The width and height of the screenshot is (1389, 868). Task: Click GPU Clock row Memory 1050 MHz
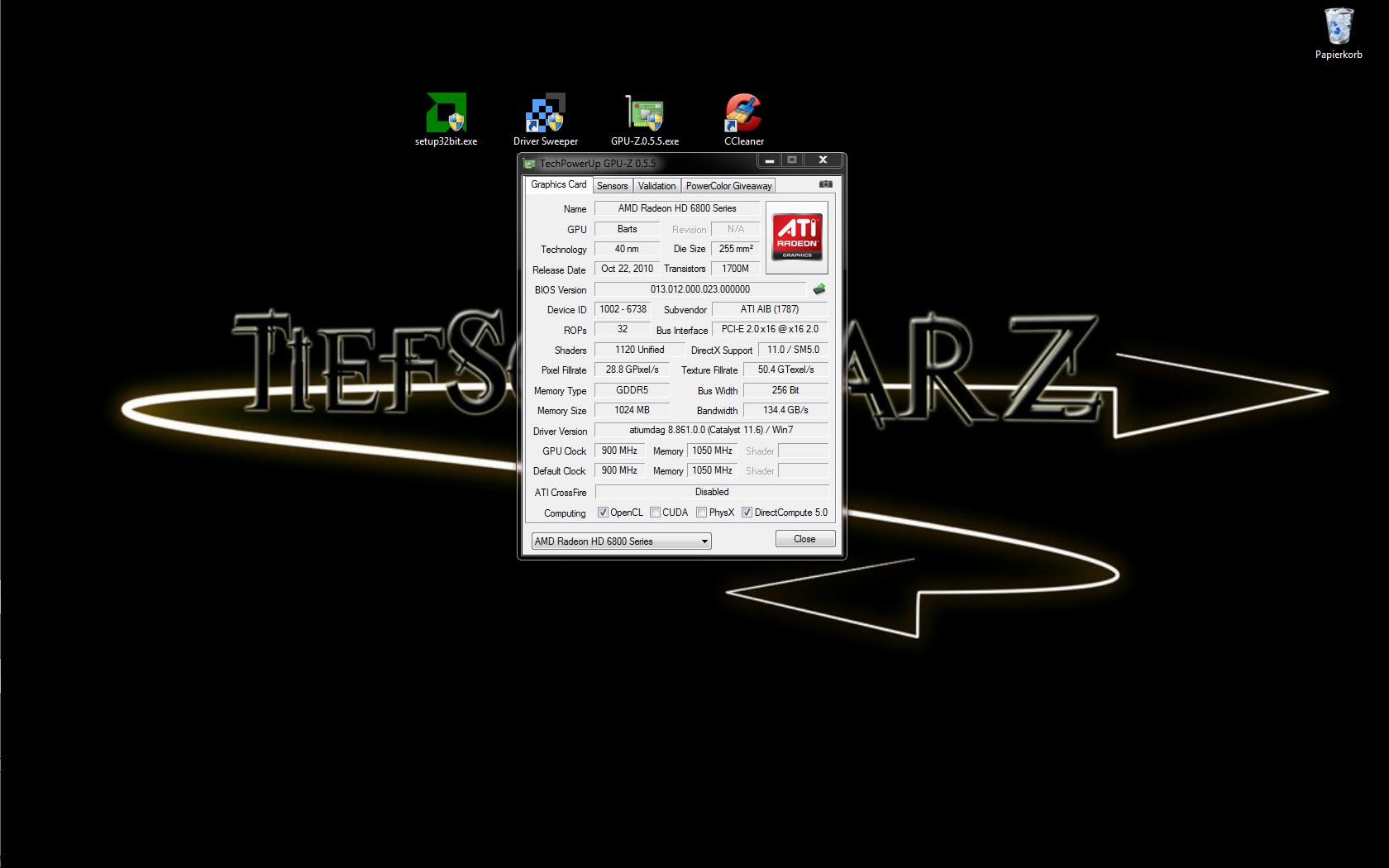pos(712,451)
